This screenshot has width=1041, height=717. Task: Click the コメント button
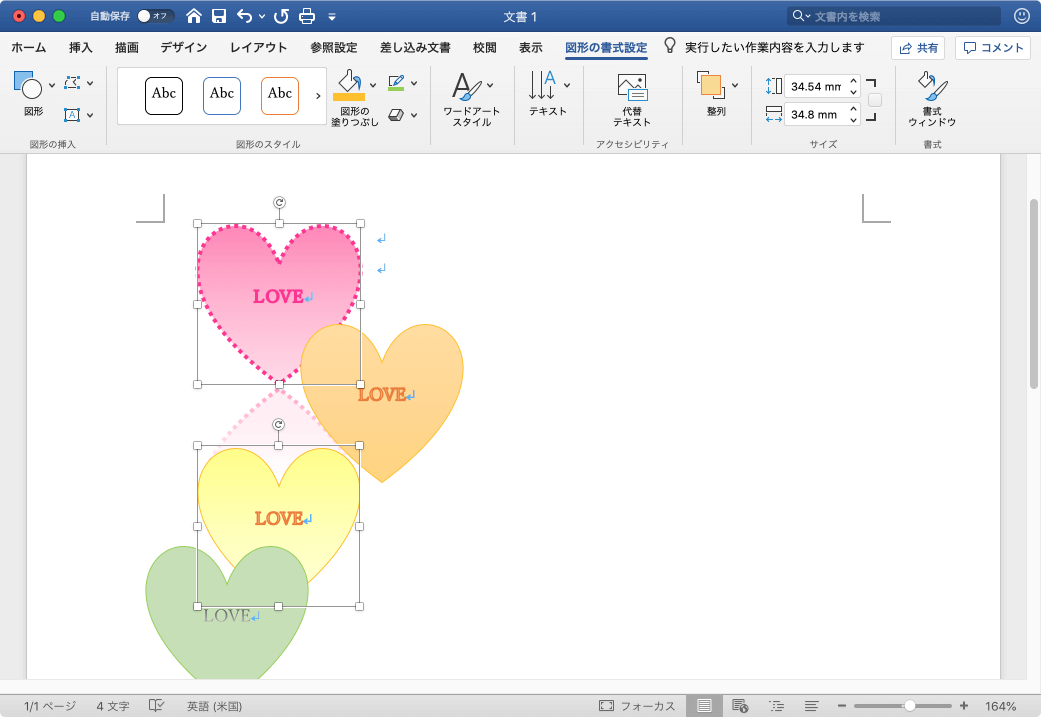tap(993, 48)
